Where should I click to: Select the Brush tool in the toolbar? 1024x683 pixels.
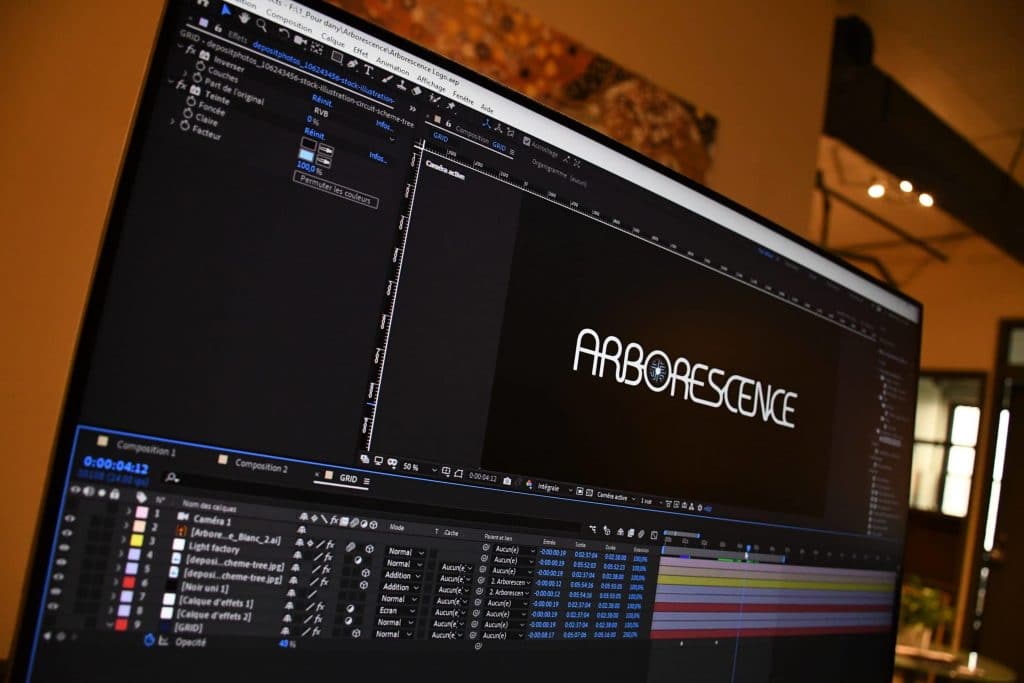[x=385, y=78]
